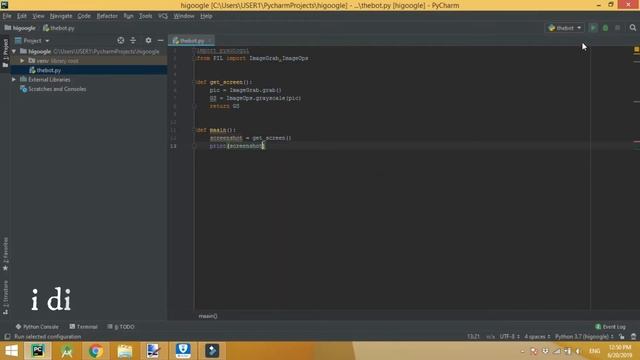Screen dimensions: 640x360
Task: Click the stop process icon
Action: point(618,28)
